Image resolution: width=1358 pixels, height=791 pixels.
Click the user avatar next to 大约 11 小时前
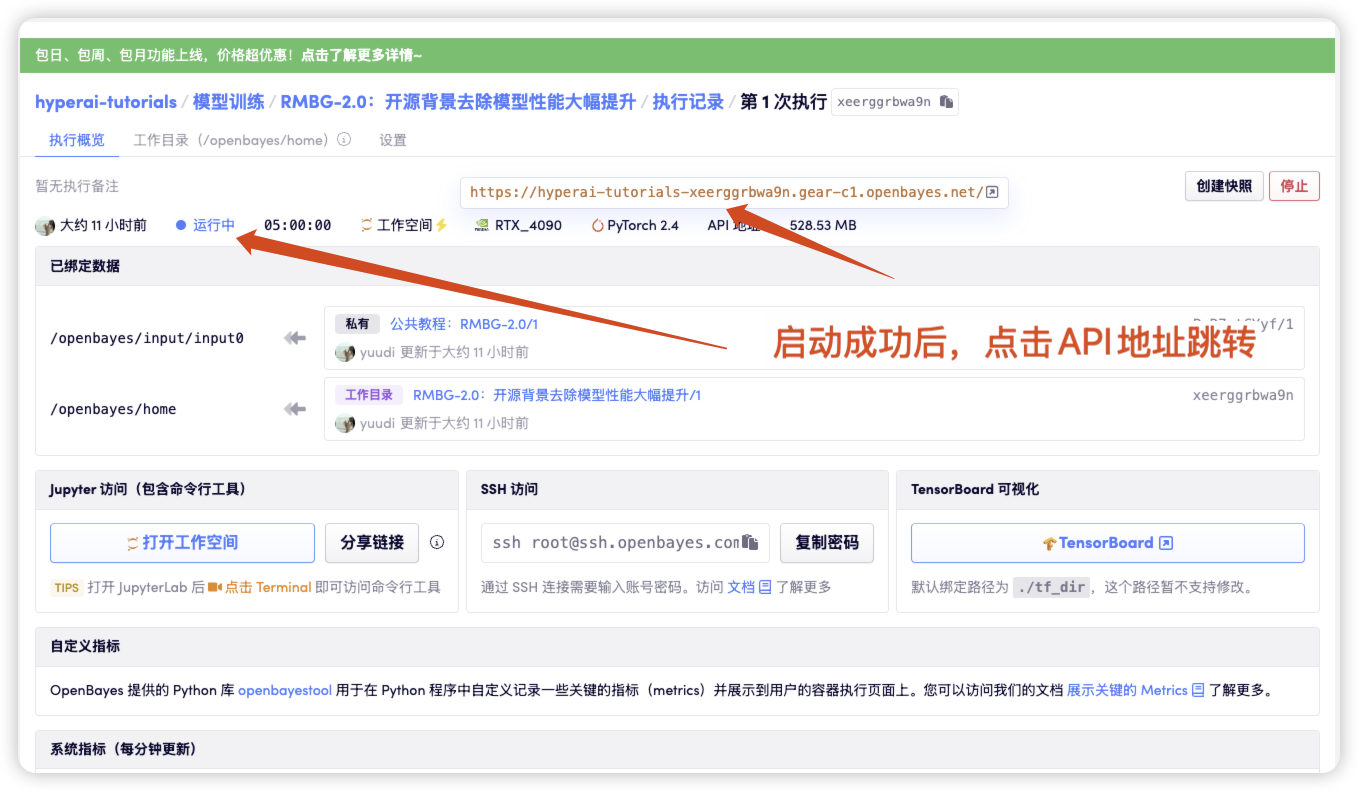pyautogui.click(x=45, y=226)
